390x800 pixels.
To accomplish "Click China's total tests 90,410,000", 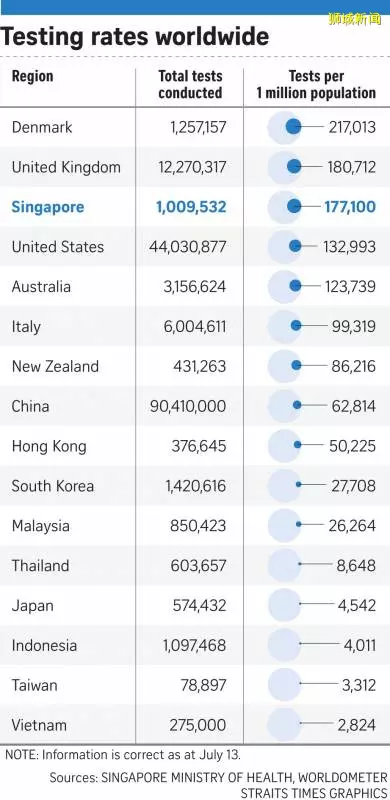I will click(188, 406).
